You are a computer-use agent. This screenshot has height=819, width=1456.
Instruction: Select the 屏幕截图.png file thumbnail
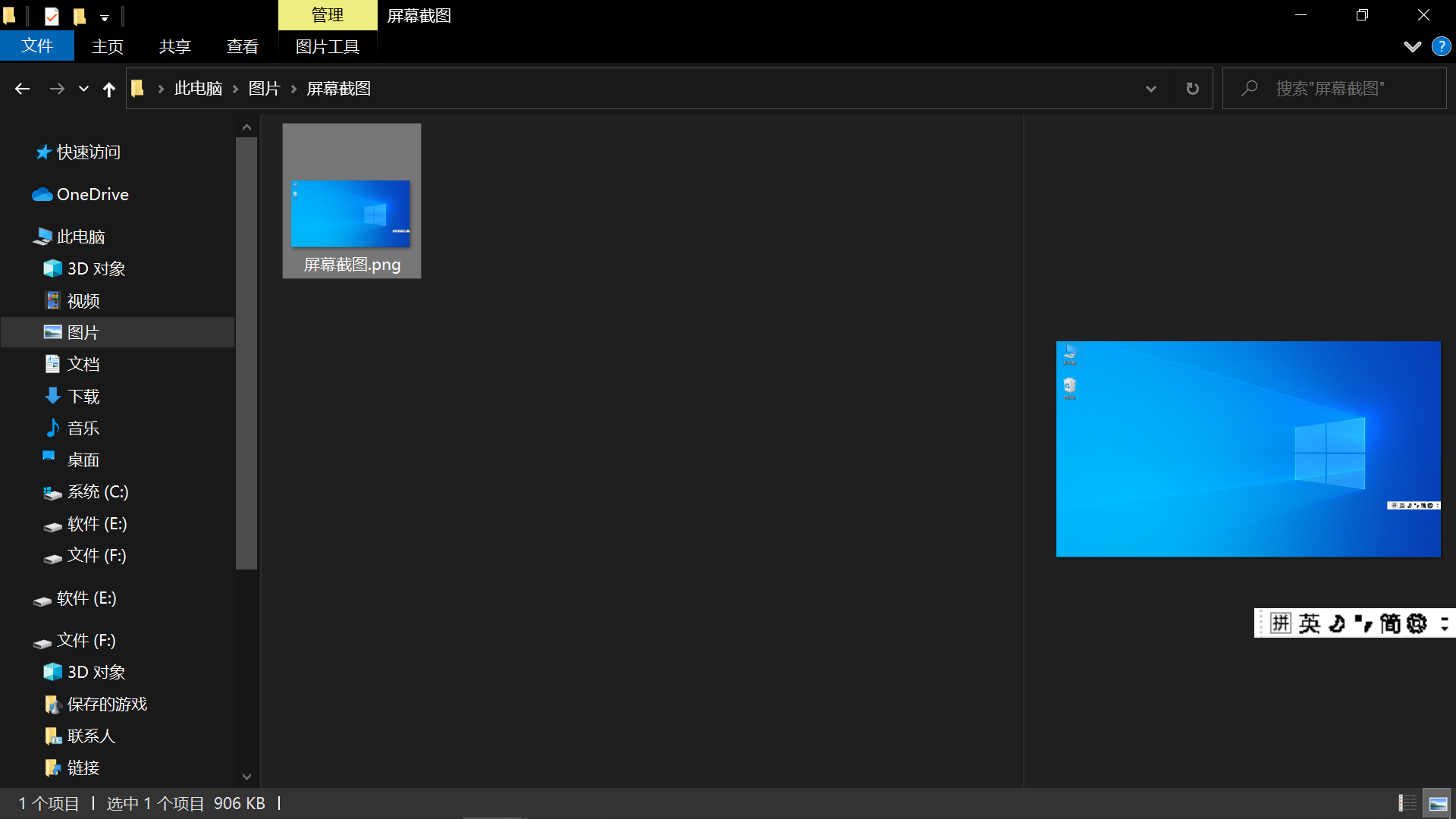(351, 201)
